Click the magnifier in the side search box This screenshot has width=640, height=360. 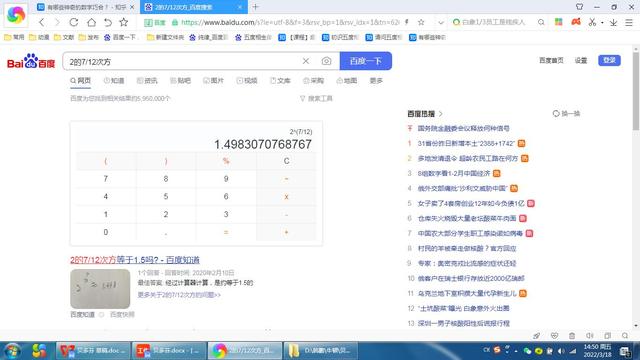coord(541,22)
